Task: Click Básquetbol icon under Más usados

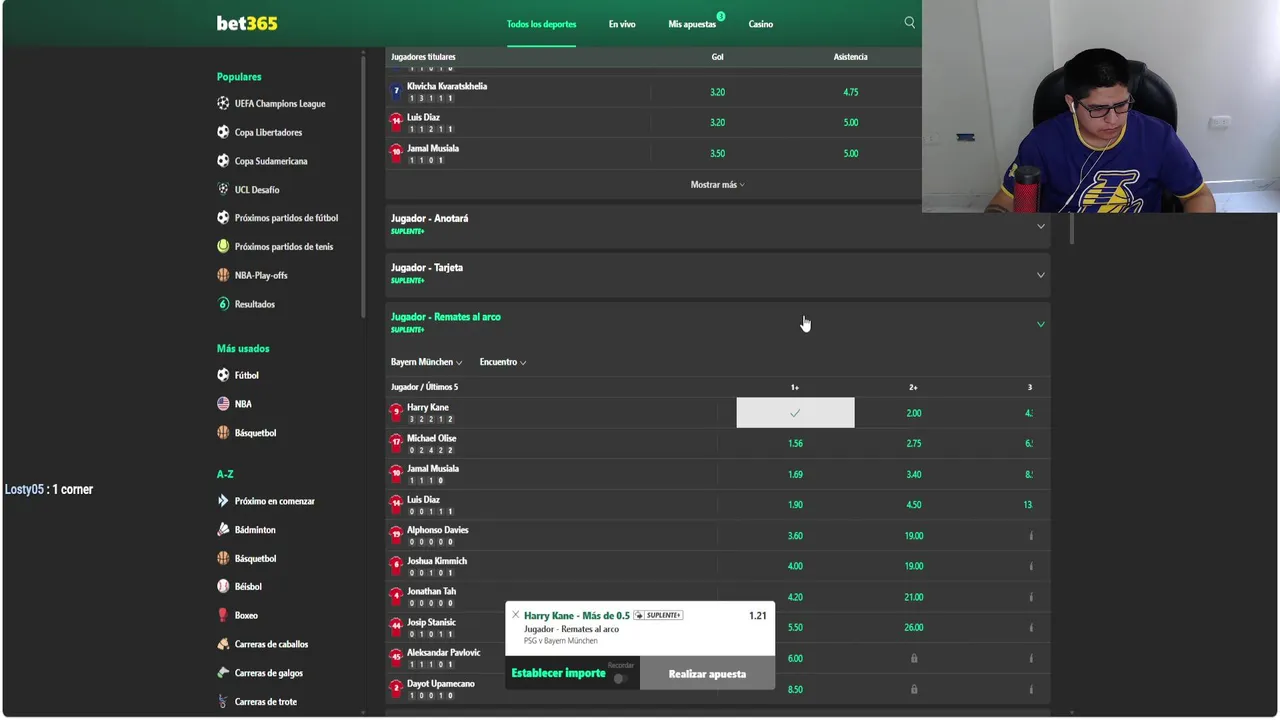Action: (223, 432)
